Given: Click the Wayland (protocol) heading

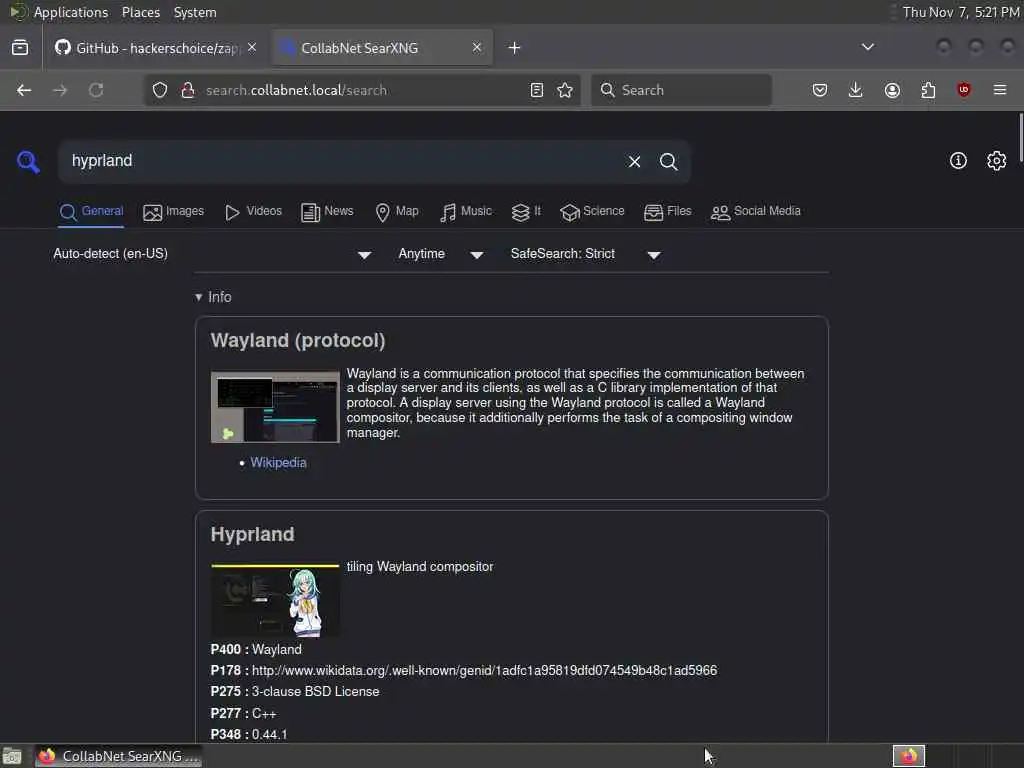Looking at the screenshot, I should pos(298,341).
